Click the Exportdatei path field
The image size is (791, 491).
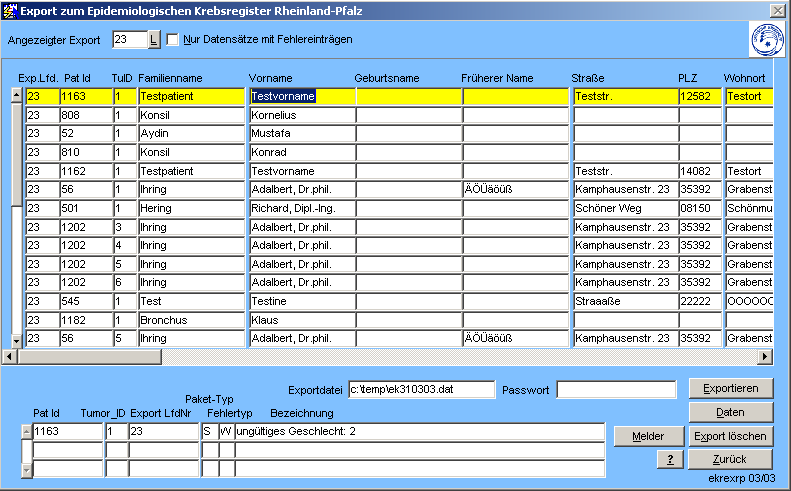[x=421, y=390]
